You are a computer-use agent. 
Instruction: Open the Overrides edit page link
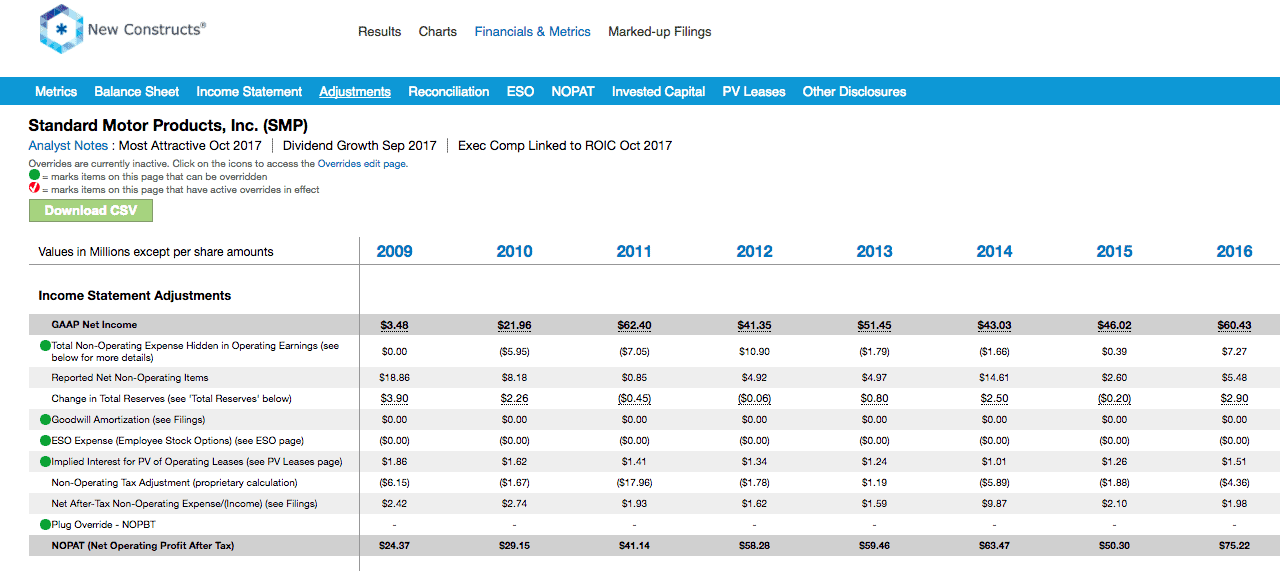coord(362,164)
